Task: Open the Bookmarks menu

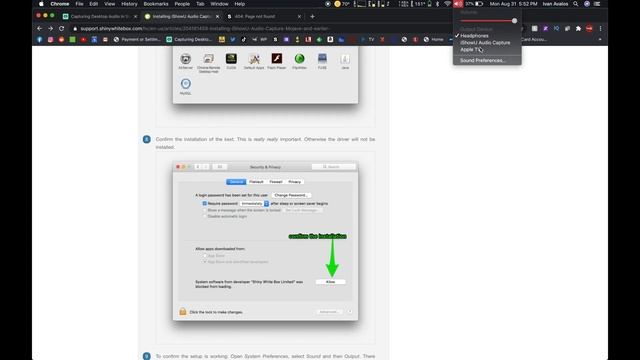Action: pyautogui.click(x=156, y=4)
